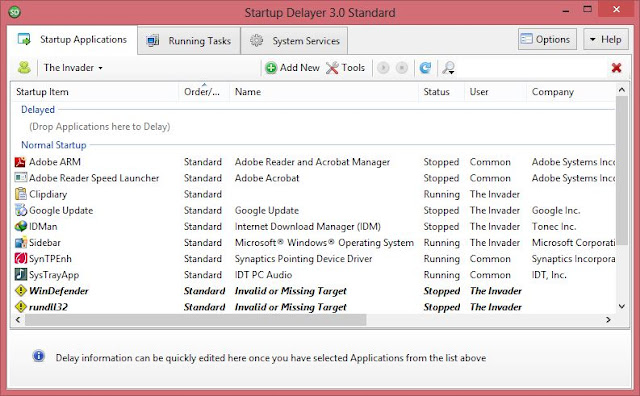Open the magnifier search icon
Screen dimensions: 640x396
coord(449,68)
